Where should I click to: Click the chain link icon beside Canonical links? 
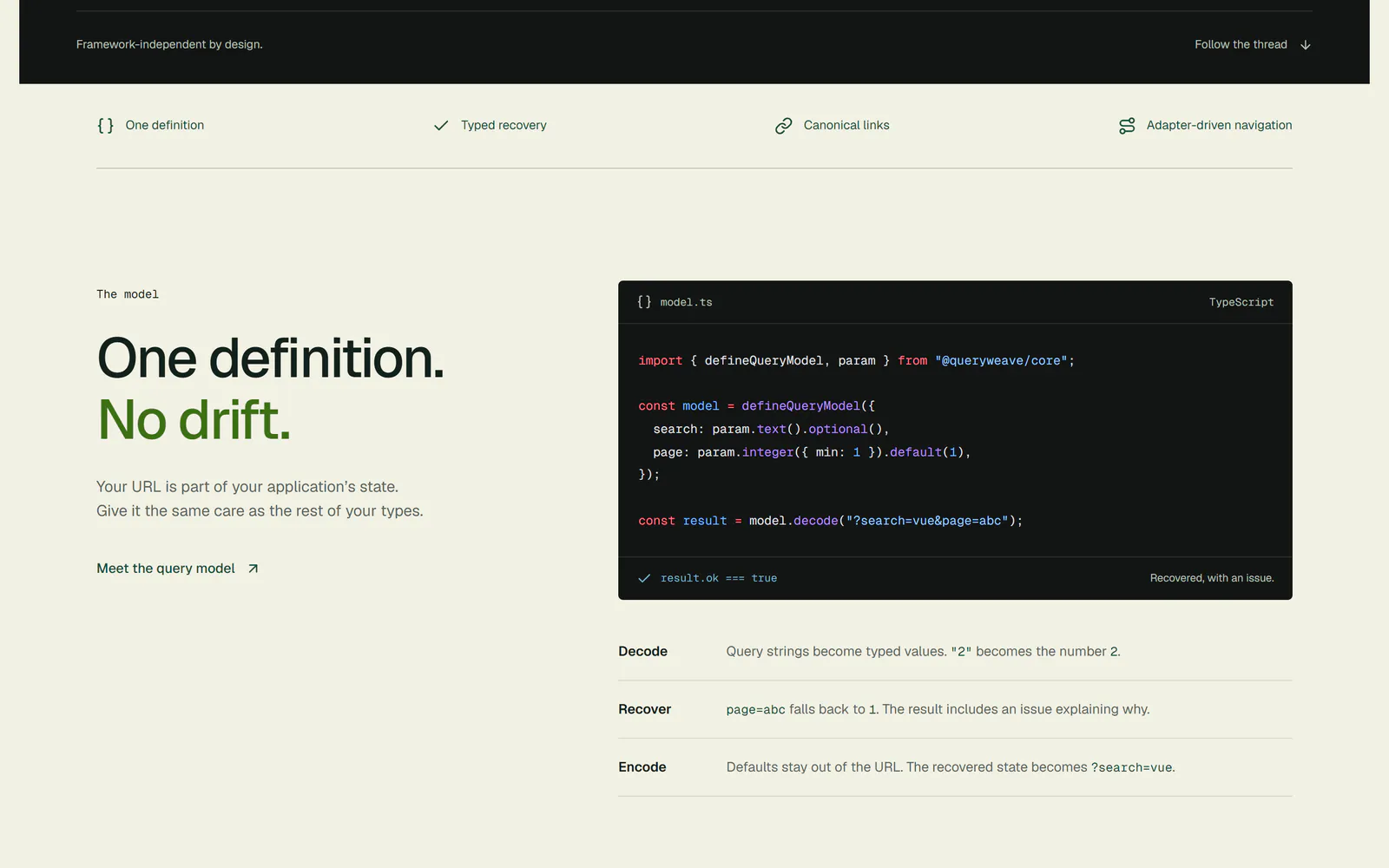[x=783, y=126]
